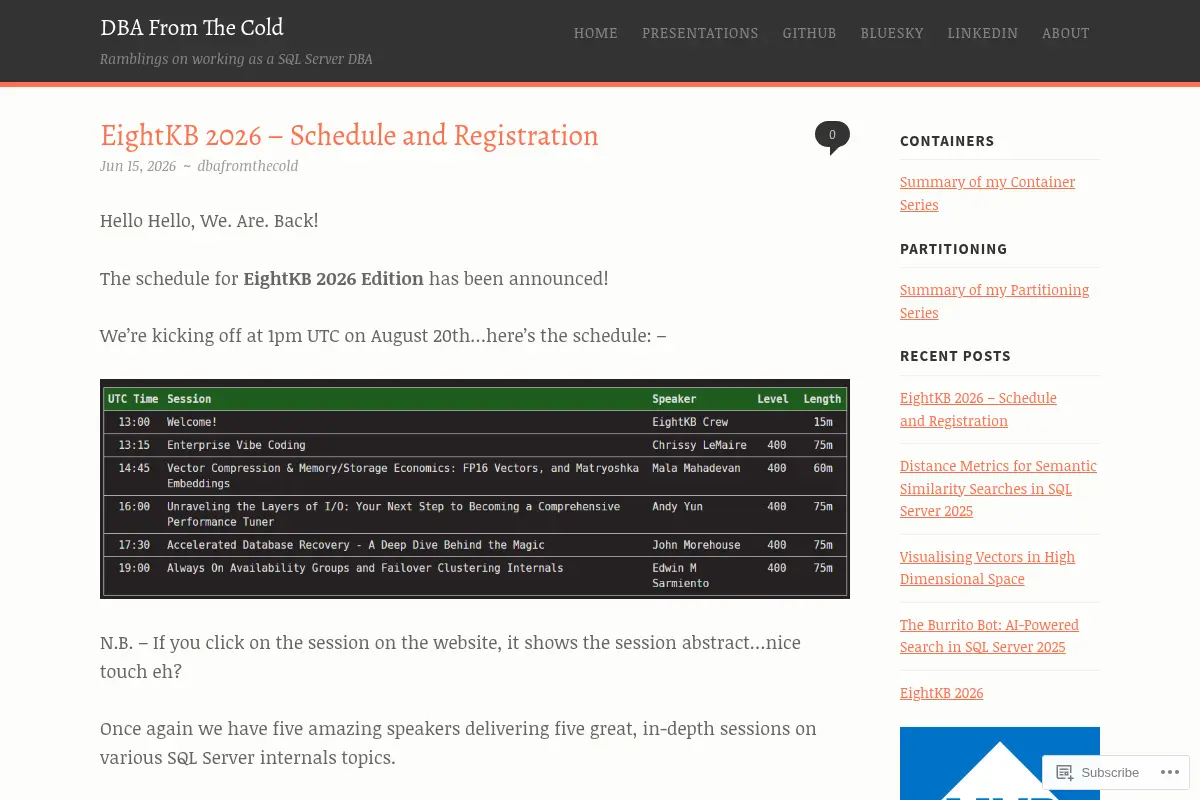Click the DBA From The Cold site title
The width and height of the screenshot is (1200, 800).
click(x=192, y=27)
